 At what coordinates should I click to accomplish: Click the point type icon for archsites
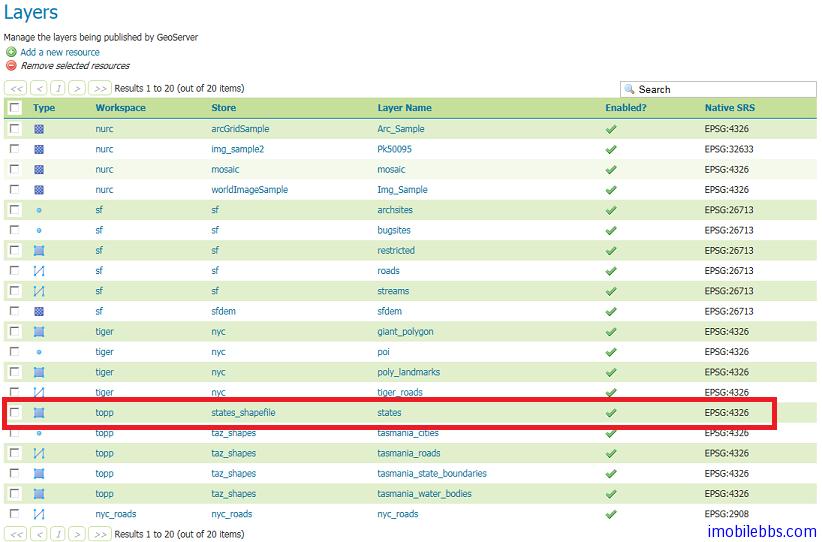pyautogui.click(x=39, y=210)
